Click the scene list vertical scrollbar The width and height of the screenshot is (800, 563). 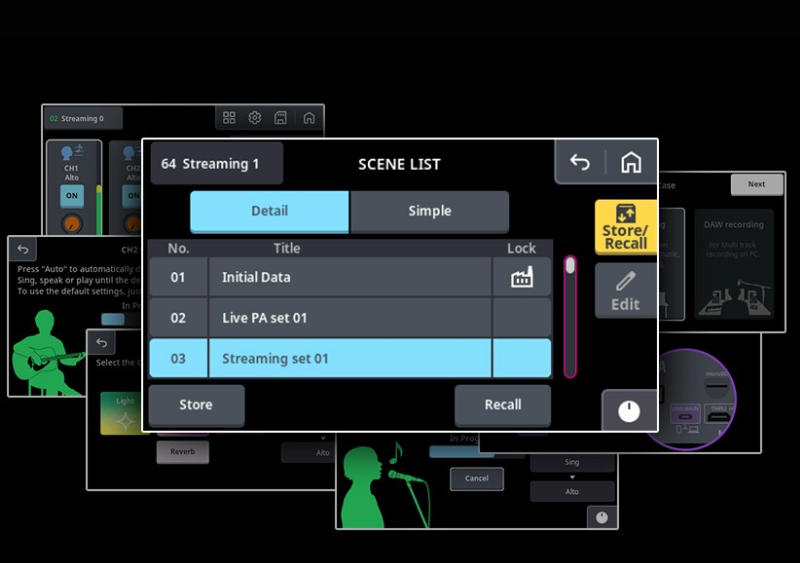[x=570, y=316]
